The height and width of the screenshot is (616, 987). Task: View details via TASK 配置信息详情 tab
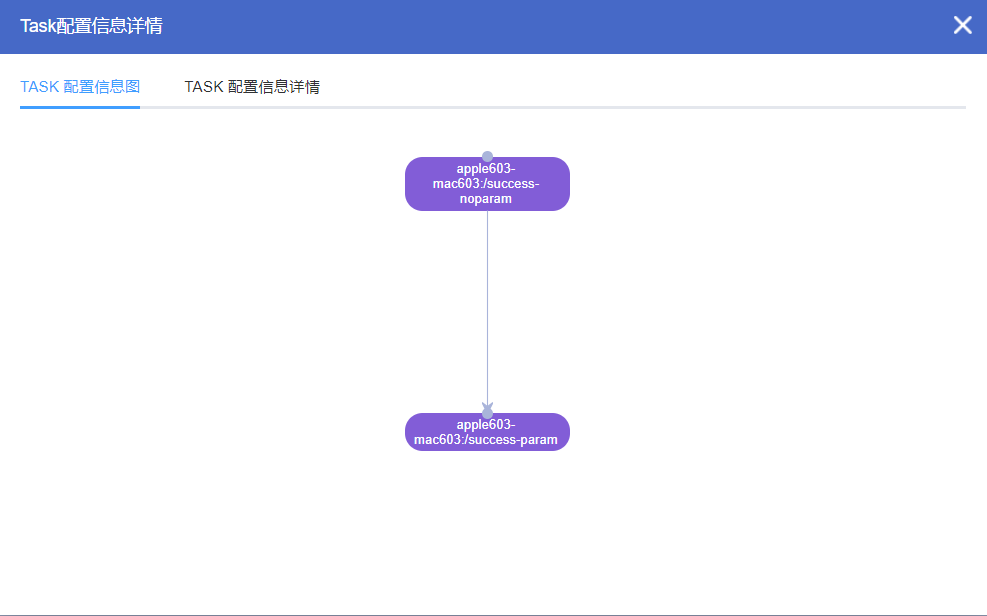point(252,87)
